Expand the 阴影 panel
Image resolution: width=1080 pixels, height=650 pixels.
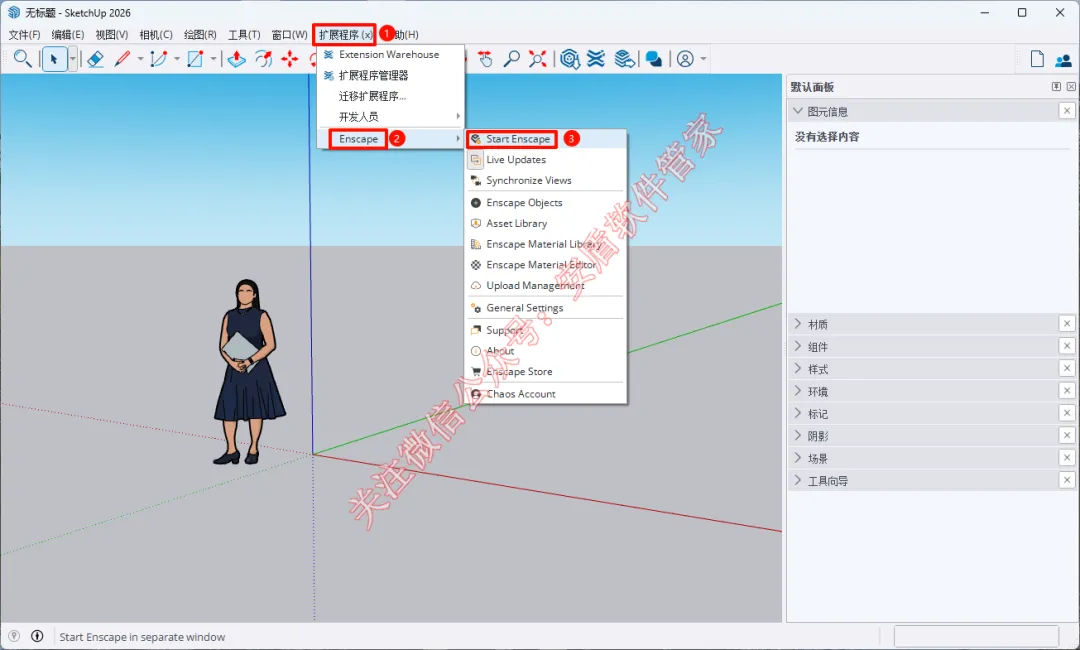click(798, 435)
